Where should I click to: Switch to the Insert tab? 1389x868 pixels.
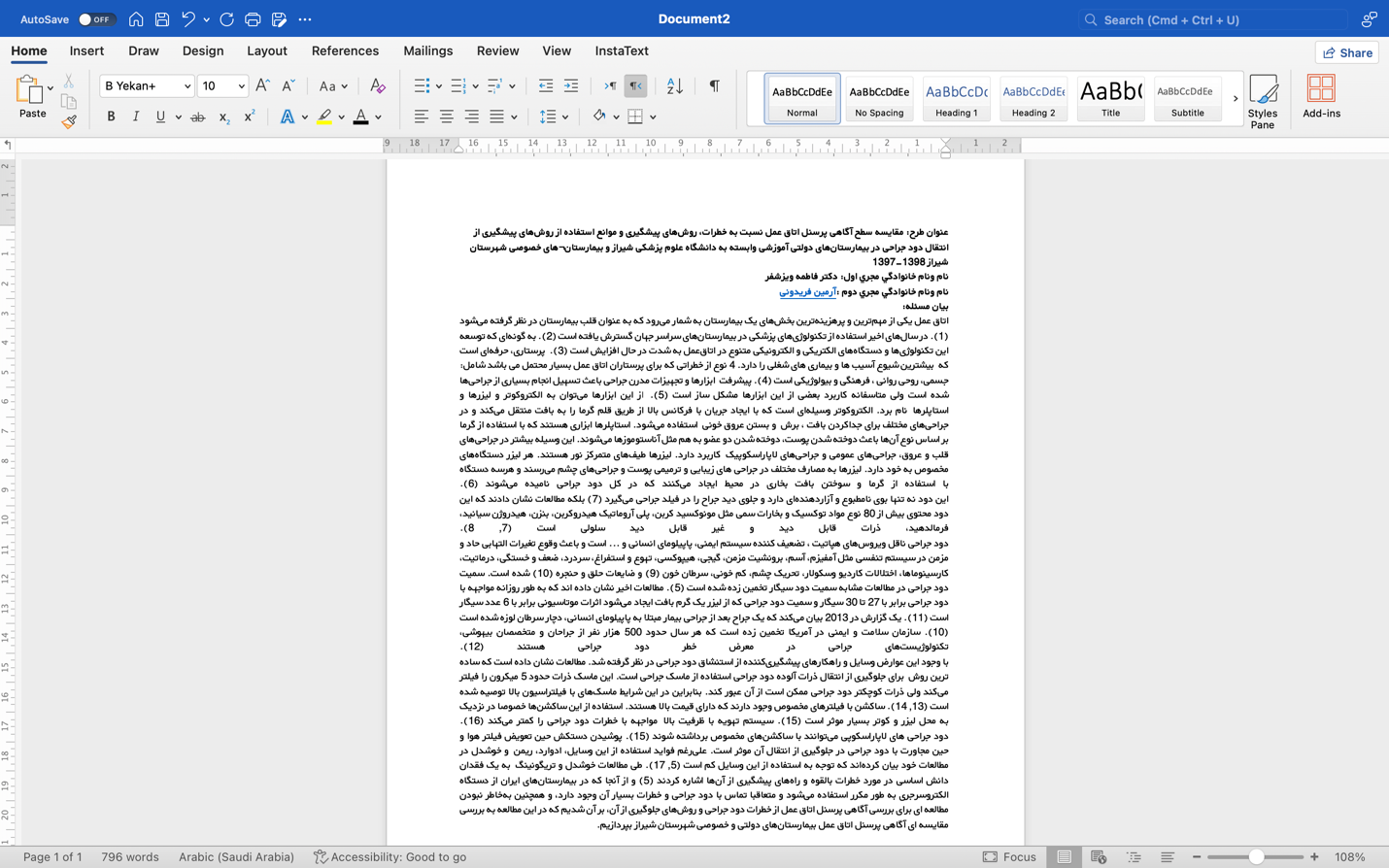point(86,51)
